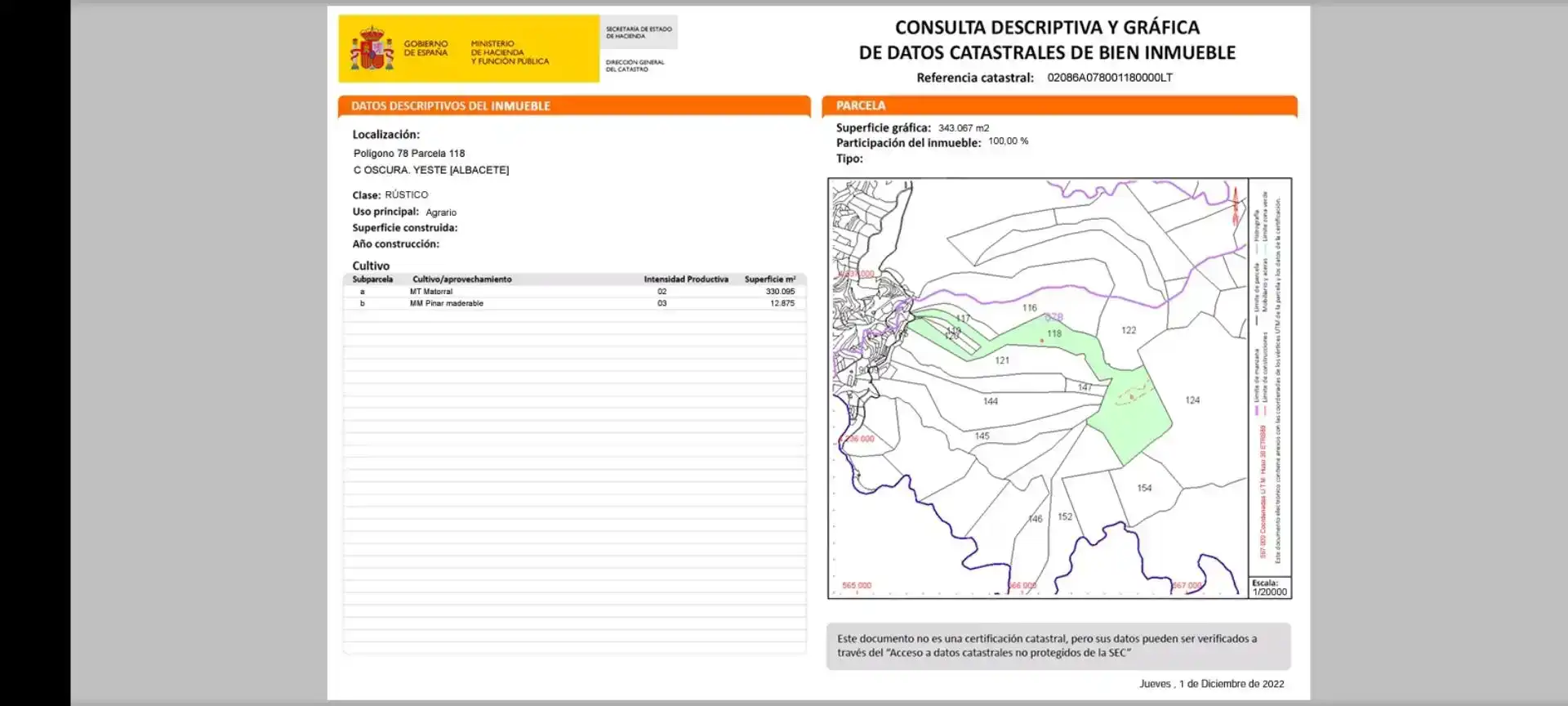Click the 'Subparcela' column header
The width and height of the screenshot is (1568, 706).
[x=372, y=279]
